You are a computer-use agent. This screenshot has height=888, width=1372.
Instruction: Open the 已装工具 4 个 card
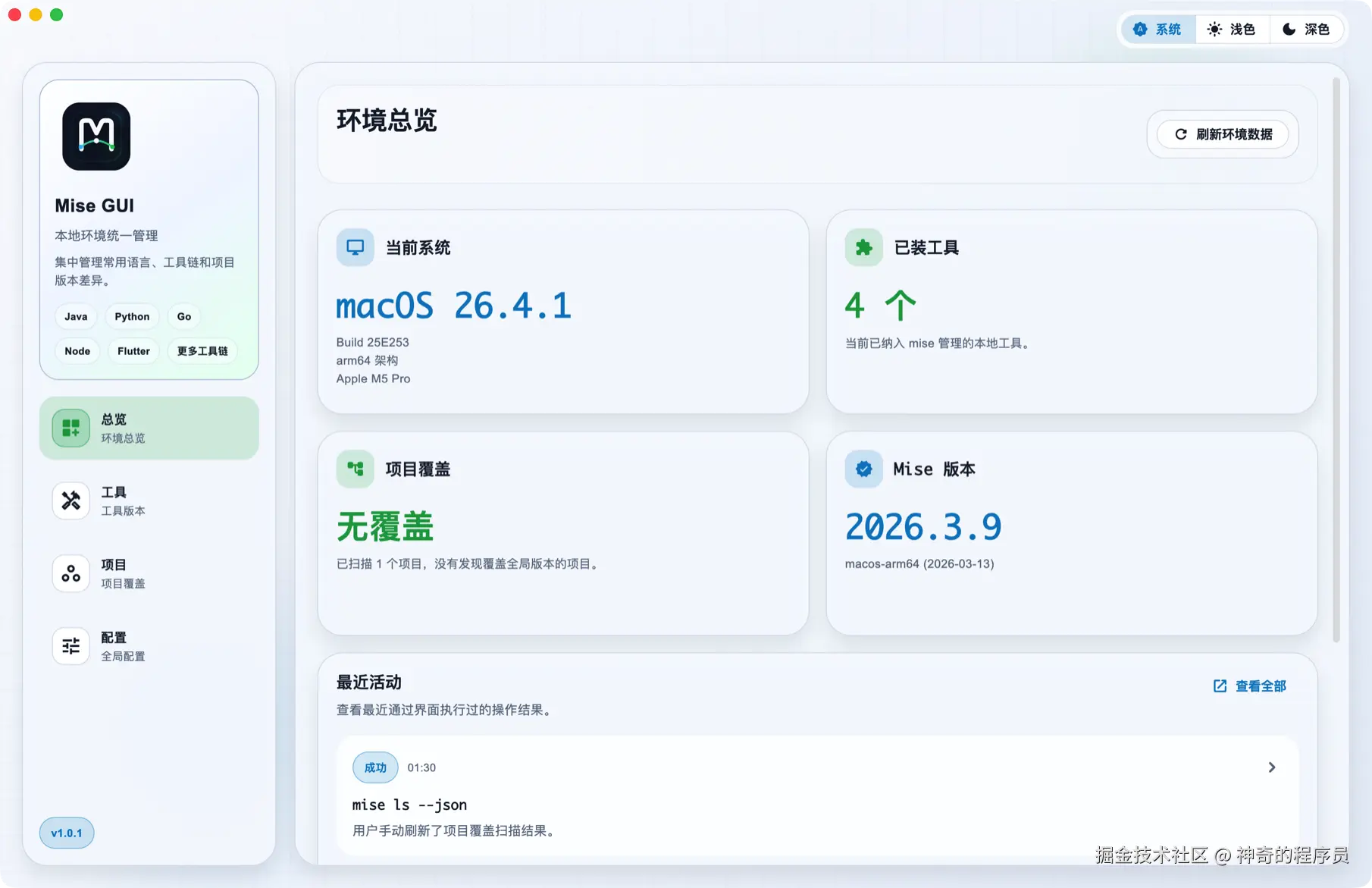click(x=1072, y=312)
